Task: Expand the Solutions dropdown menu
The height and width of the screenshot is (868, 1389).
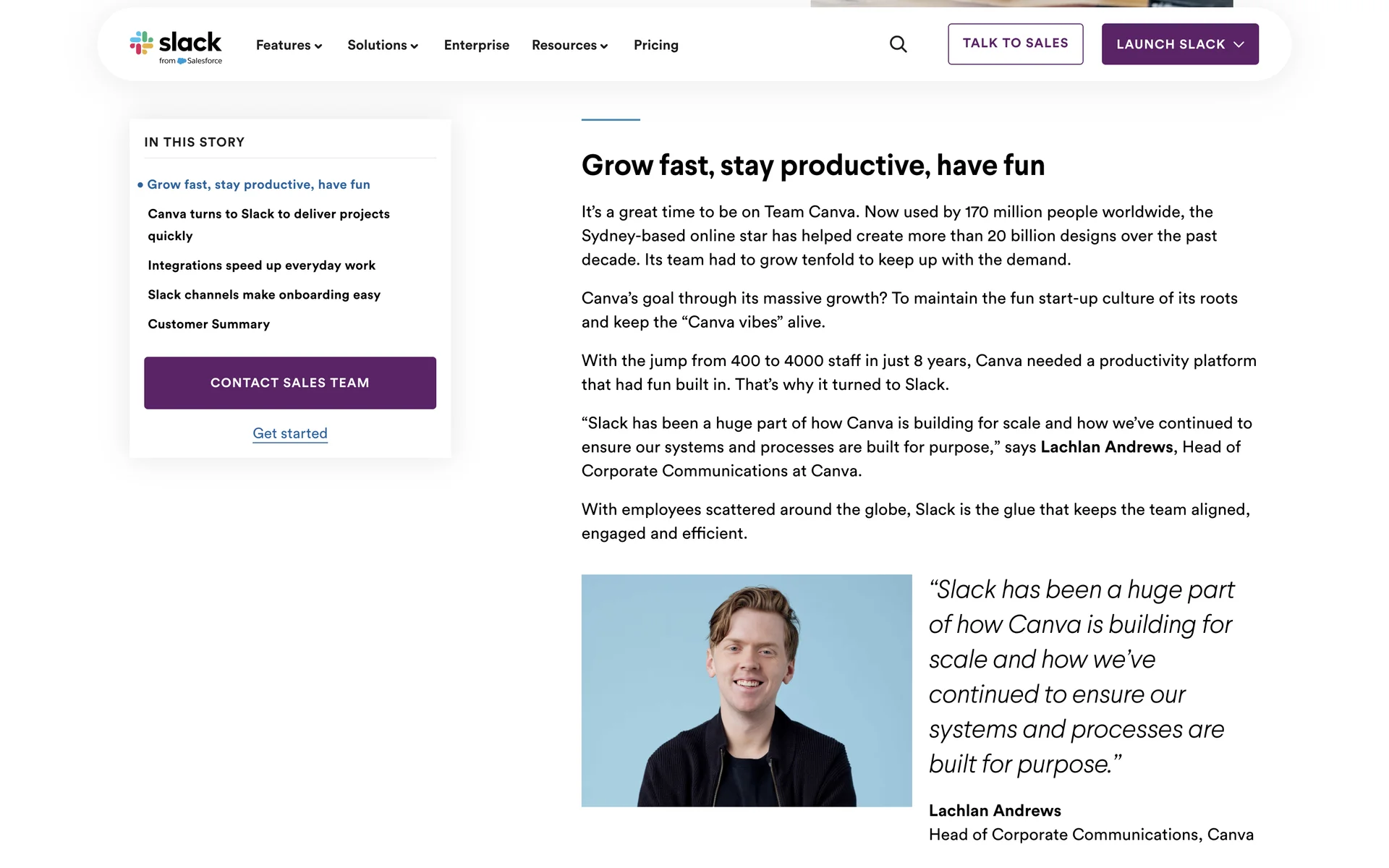Action: [x=383, y=45]
